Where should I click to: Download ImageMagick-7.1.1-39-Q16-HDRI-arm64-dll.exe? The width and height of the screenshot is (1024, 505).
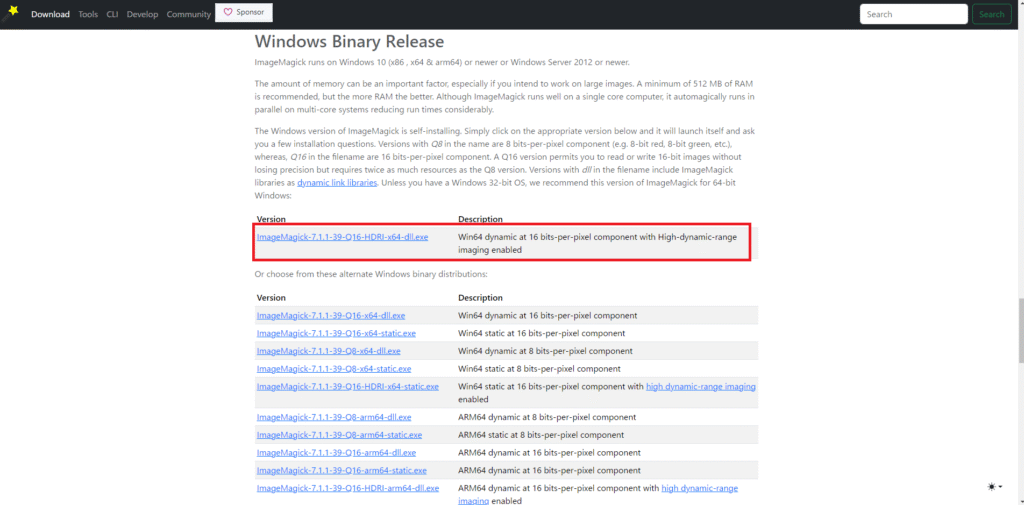click(x=347, y=488)
